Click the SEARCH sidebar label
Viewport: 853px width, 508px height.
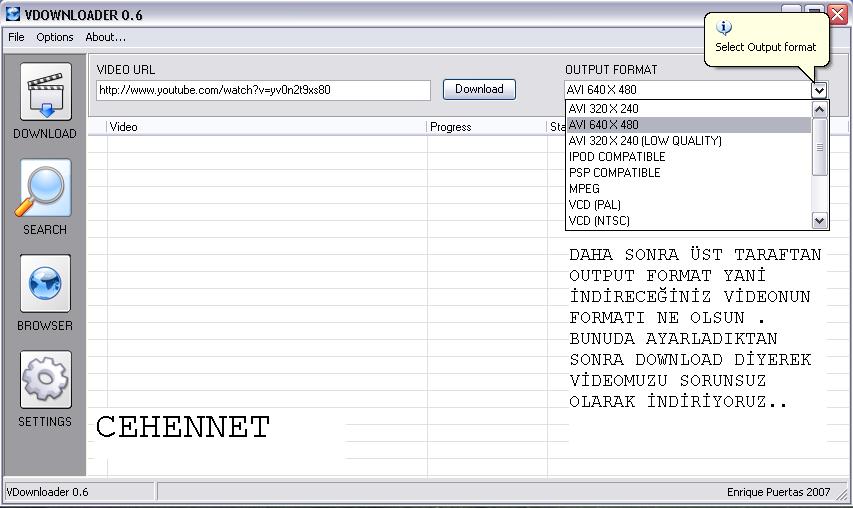[x=45, y=230]
